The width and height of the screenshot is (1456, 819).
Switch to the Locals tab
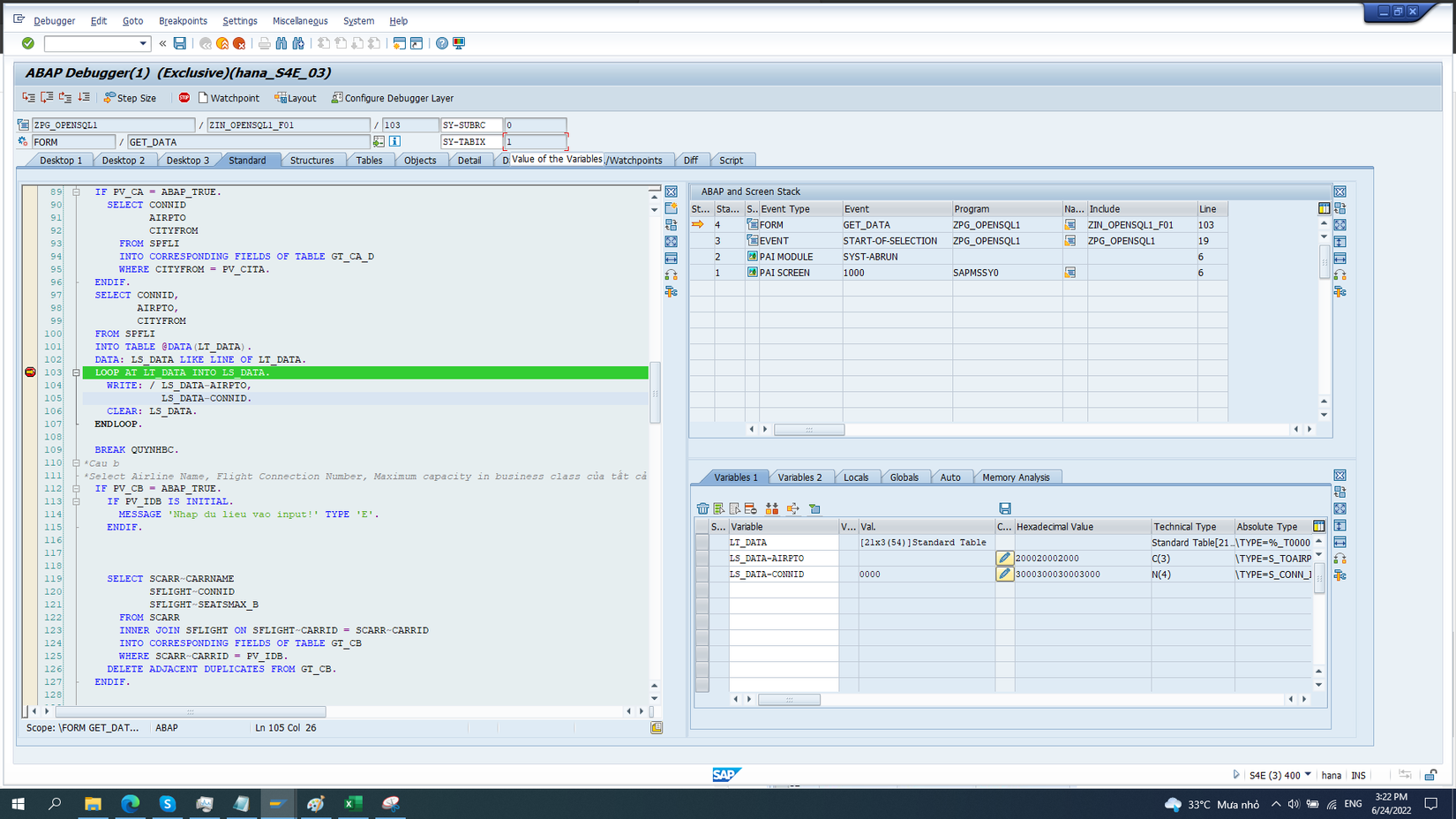(855, 477)
